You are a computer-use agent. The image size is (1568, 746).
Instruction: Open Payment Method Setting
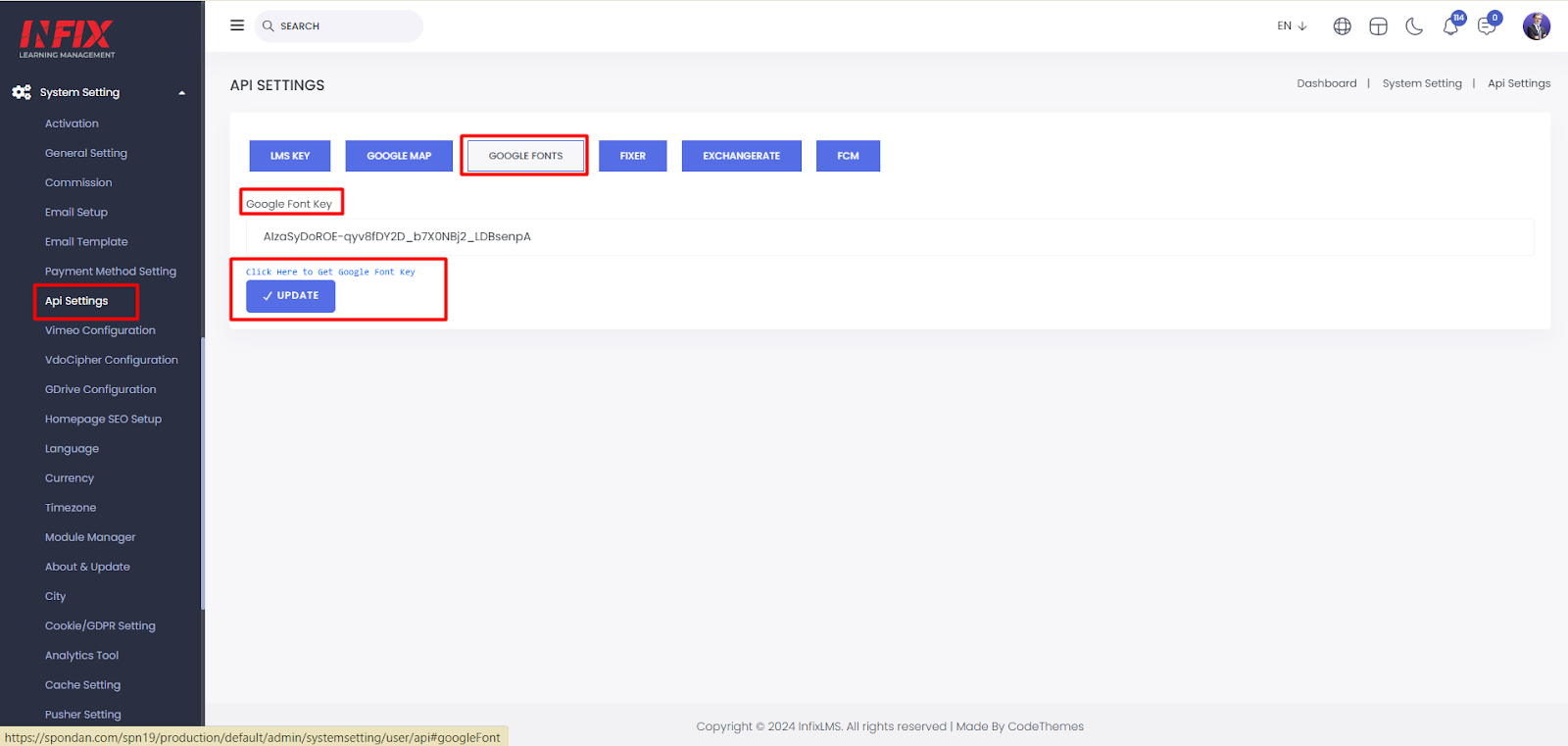point(111,272)
